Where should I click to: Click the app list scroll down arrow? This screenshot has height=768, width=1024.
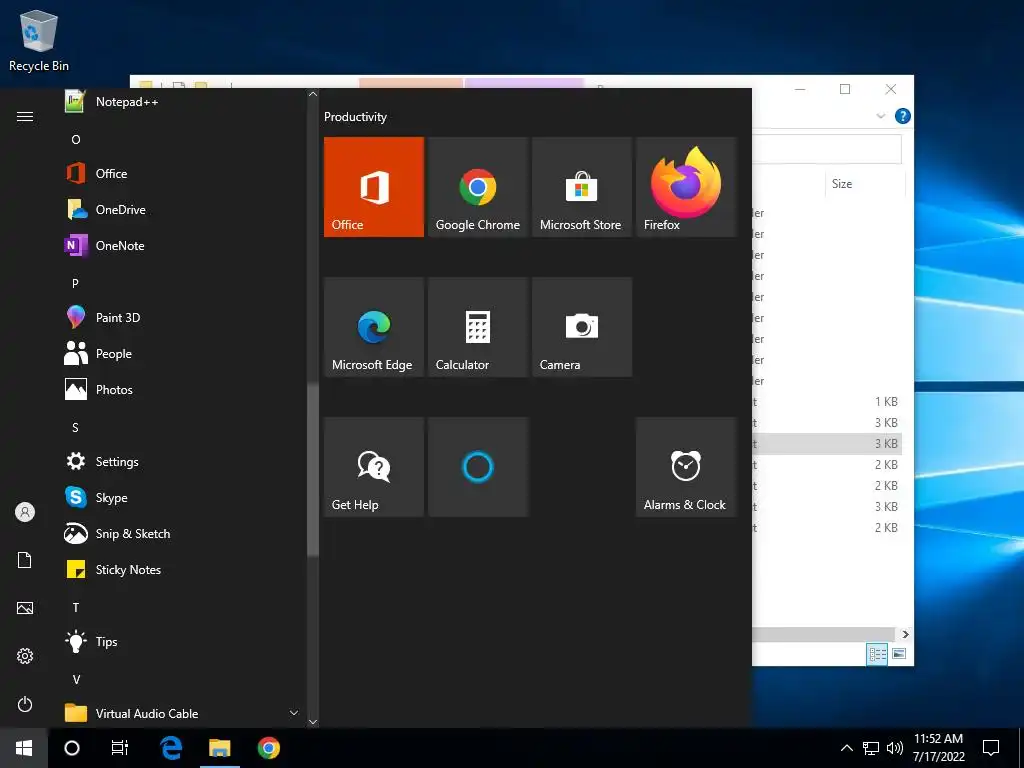click(x=313, y=722)
